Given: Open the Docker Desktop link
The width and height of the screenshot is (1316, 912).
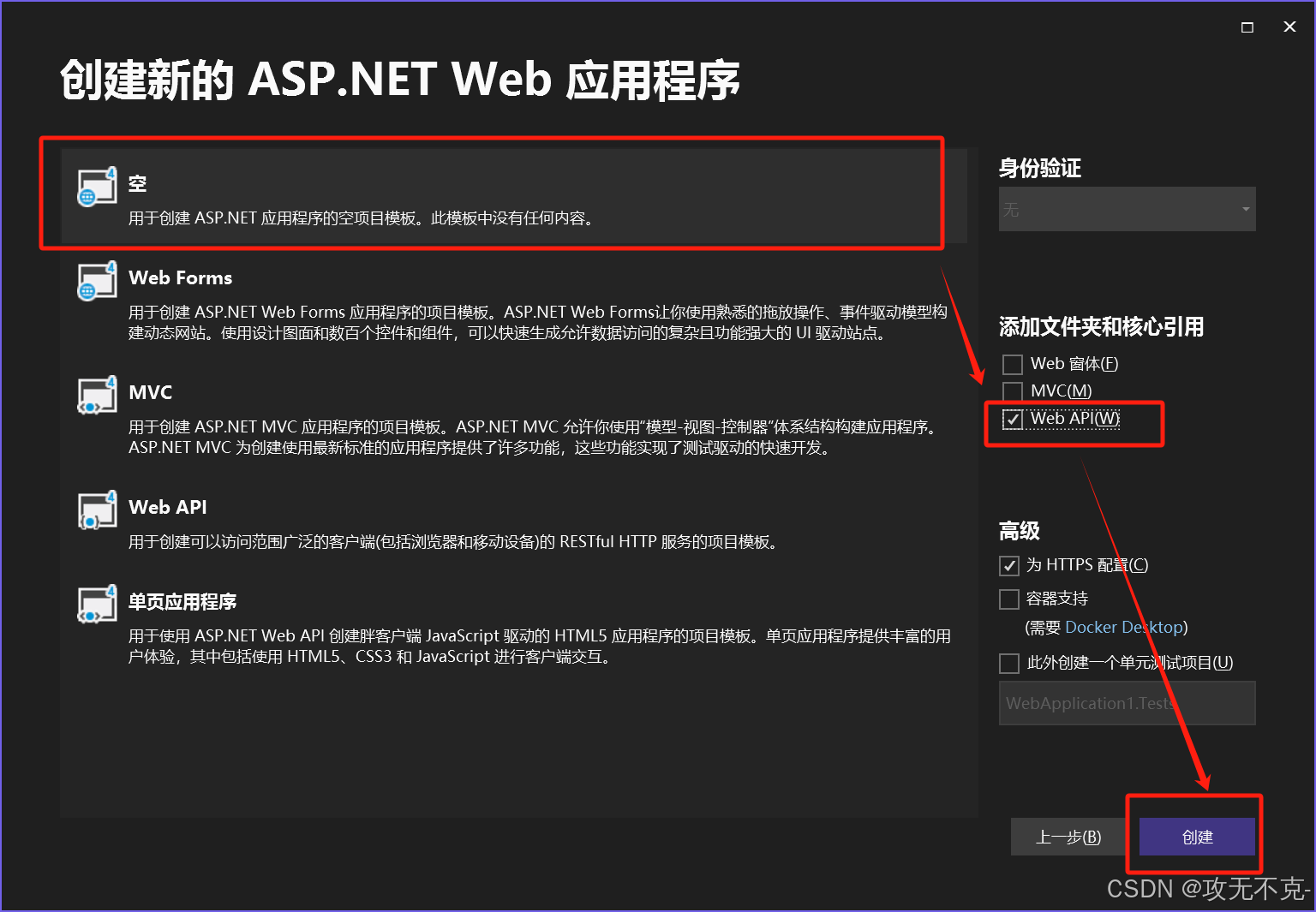Looking at the screenshot, I should coord(1124,627).
